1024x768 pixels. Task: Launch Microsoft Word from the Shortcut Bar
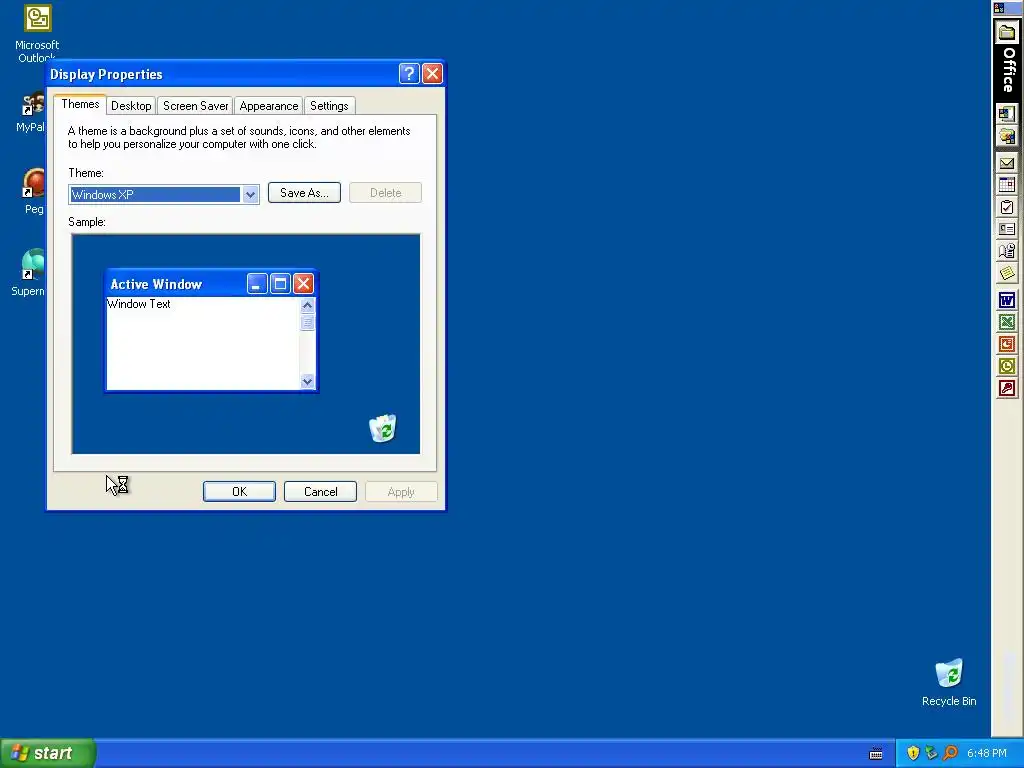[1007, 300]
